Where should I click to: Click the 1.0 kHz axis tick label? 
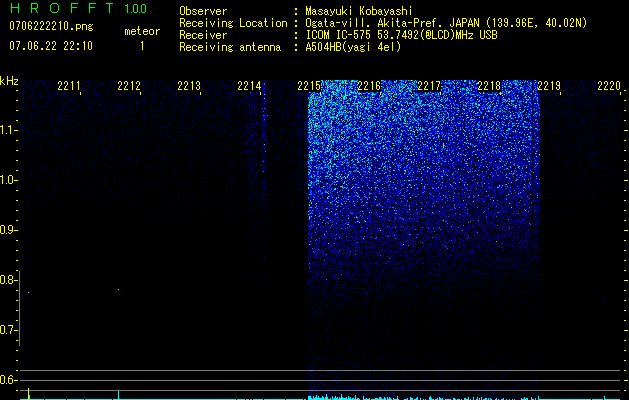pyautogui.click(x=8, y=180)
